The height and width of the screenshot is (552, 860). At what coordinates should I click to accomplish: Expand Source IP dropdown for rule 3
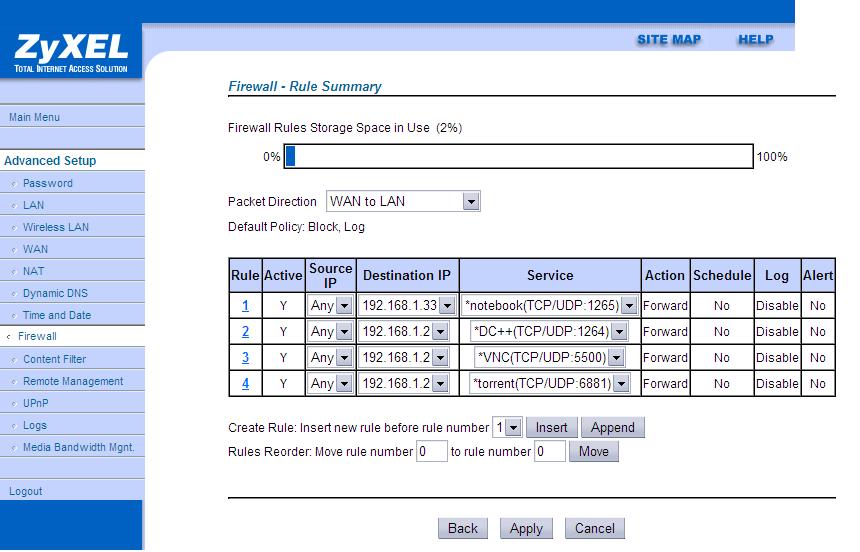(x=330, y=358)
